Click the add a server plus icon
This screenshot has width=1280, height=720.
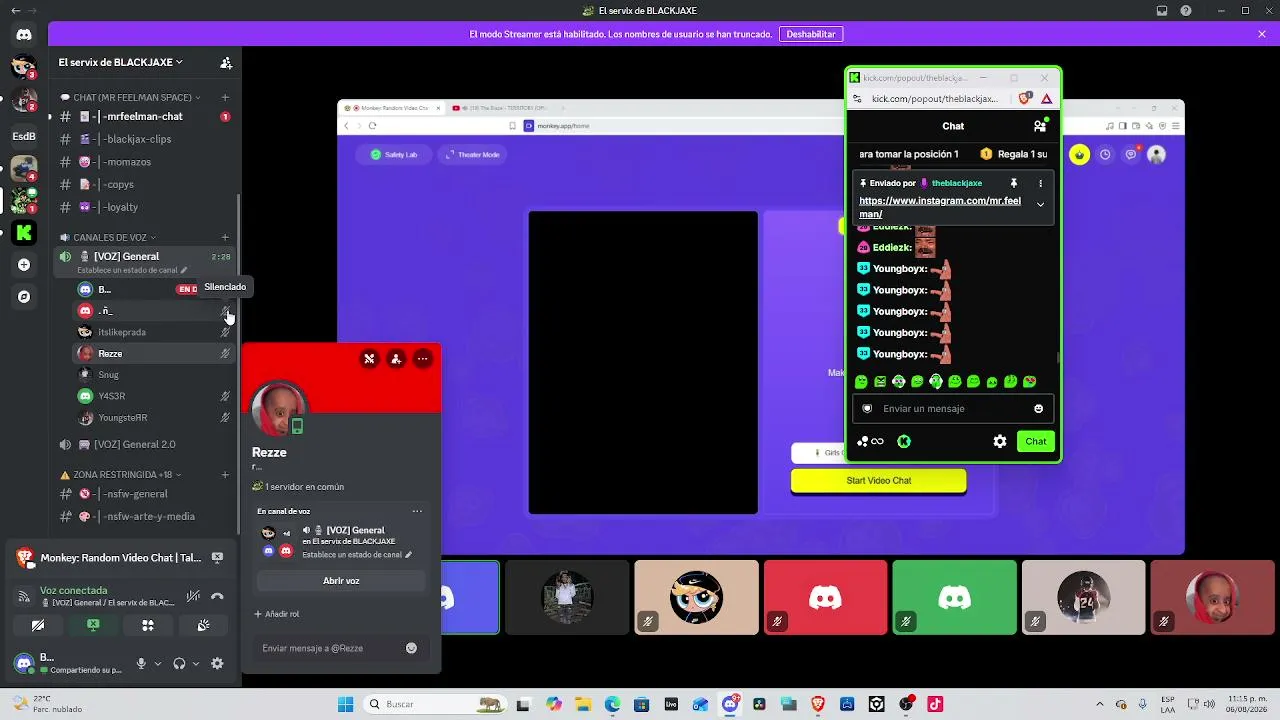[24, 264]
